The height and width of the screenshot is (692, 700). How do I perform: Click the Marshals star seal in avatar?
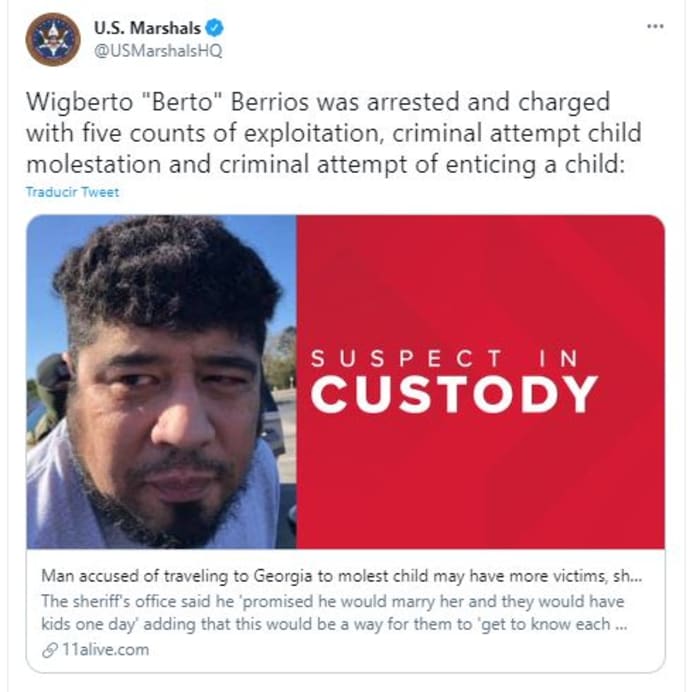click(53, 38)
